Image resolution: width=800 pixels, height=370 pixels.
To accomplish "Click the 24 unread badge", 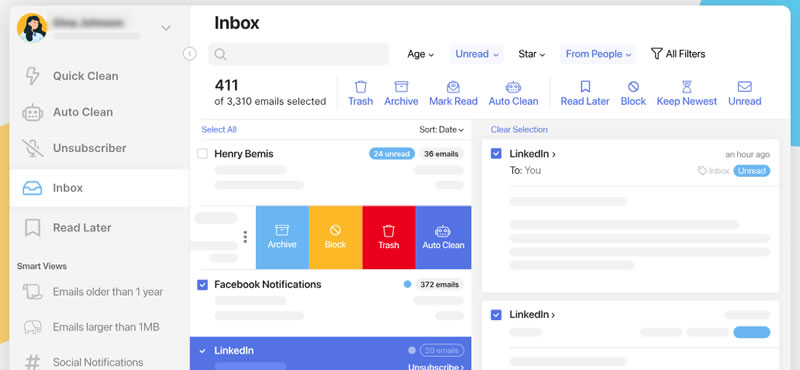I will [391, 154].
